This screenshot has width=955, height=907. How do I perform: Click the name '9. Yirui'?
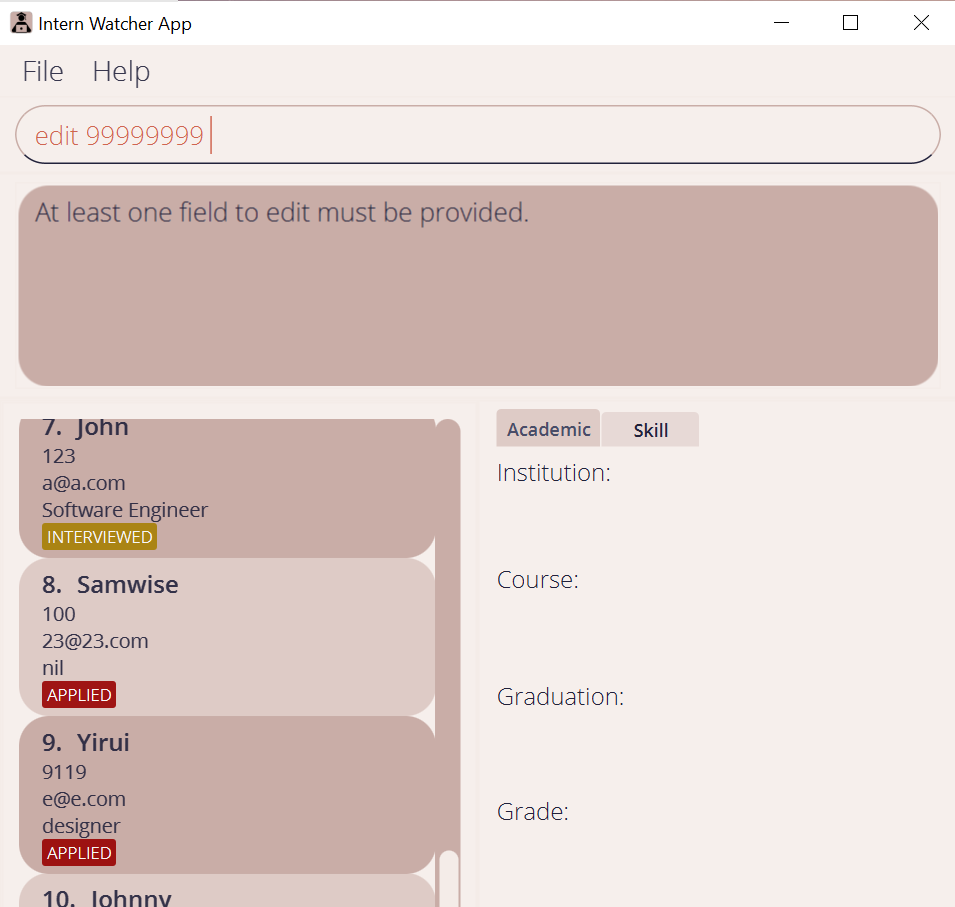(x=86, y=743)
